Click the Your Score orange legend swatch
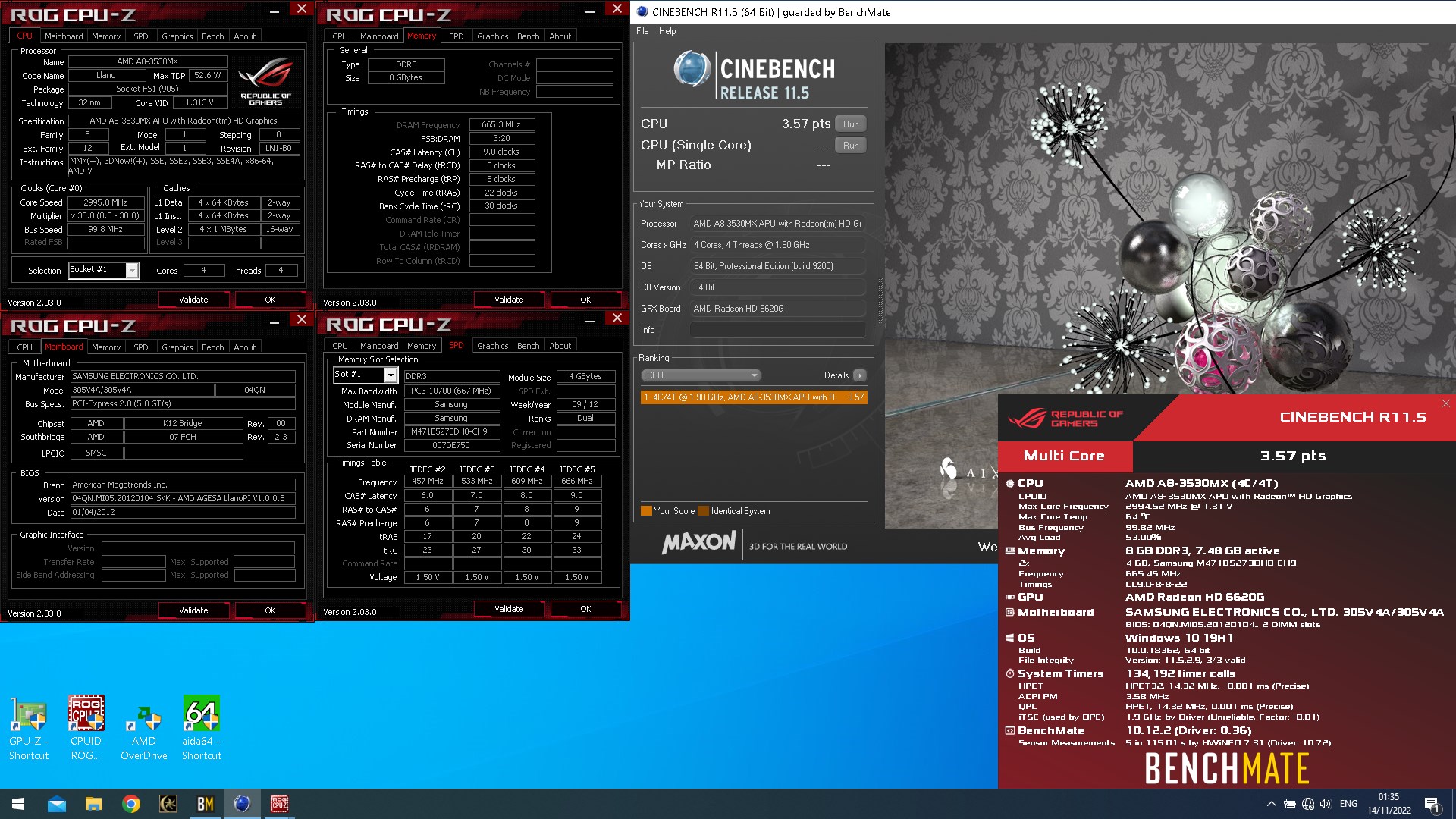This screenshot has width=1456, height=819. (x=646, y=511)
